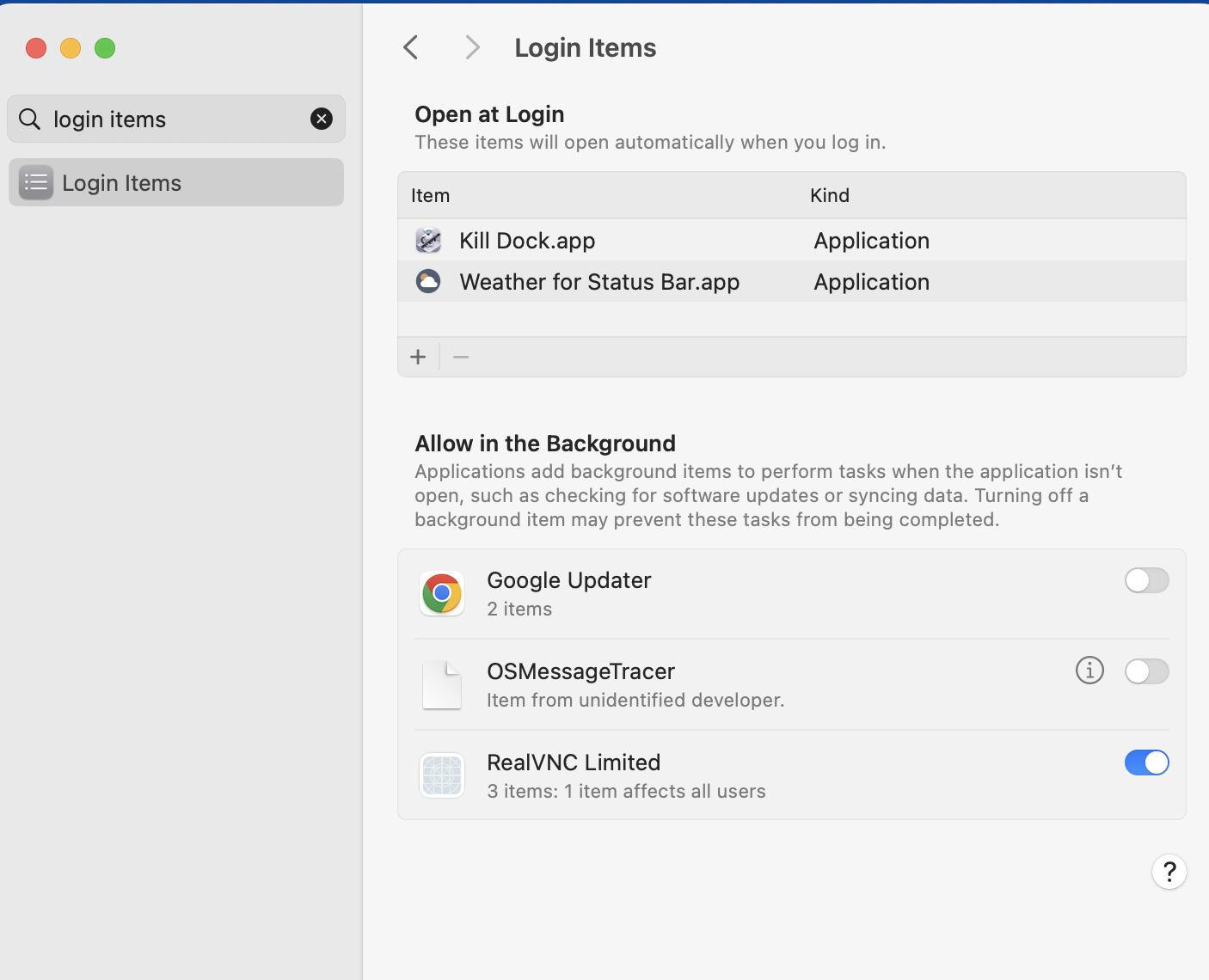Select Weather for Status Bar.app row
This screenshot has height=980, width=1209.
point(599,282)
